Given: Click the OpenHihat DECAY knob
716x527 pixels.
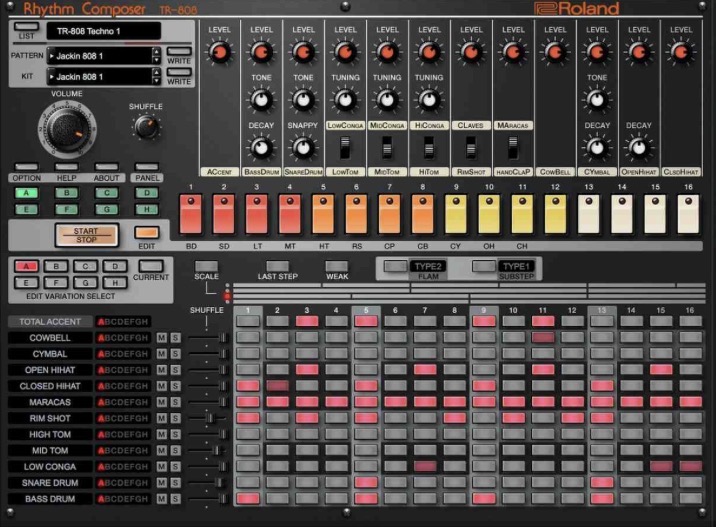Looking at the screenshot, I should pos(639,147).
